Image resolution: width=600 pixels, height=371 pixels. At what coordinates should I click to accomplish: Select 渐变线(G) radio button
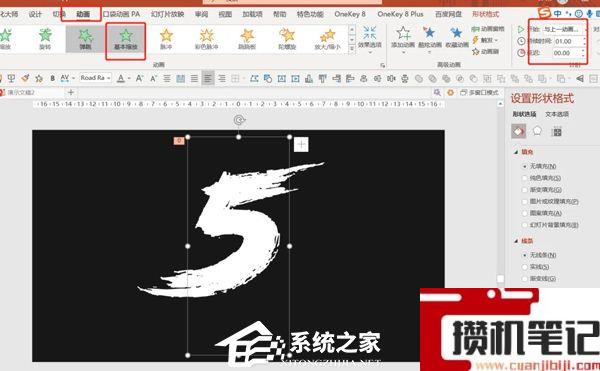click(525, 278)
